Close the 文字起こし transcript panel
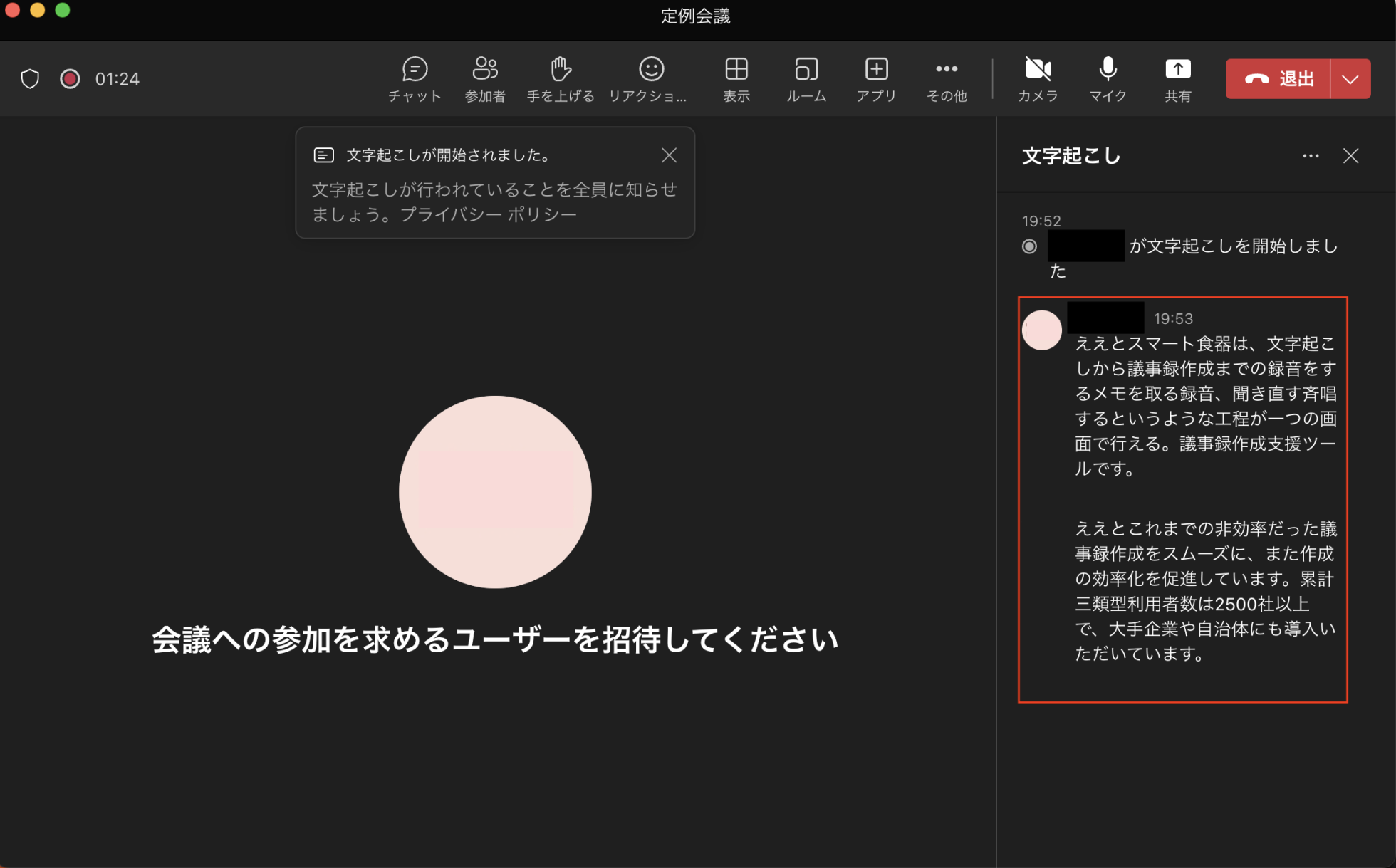Screen dimensions: 1396x868 (x=1350, y=156)
